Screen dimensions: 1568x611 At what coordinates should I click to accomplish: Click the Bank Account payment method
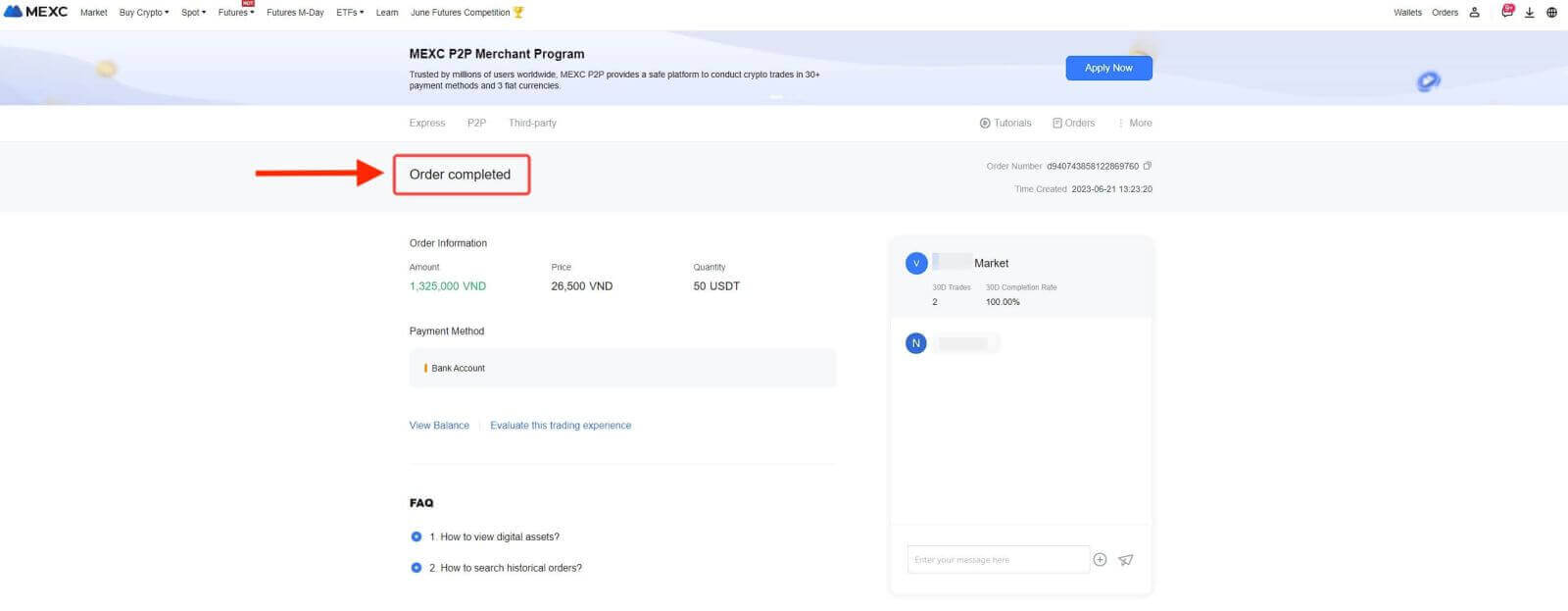(622, 368)
